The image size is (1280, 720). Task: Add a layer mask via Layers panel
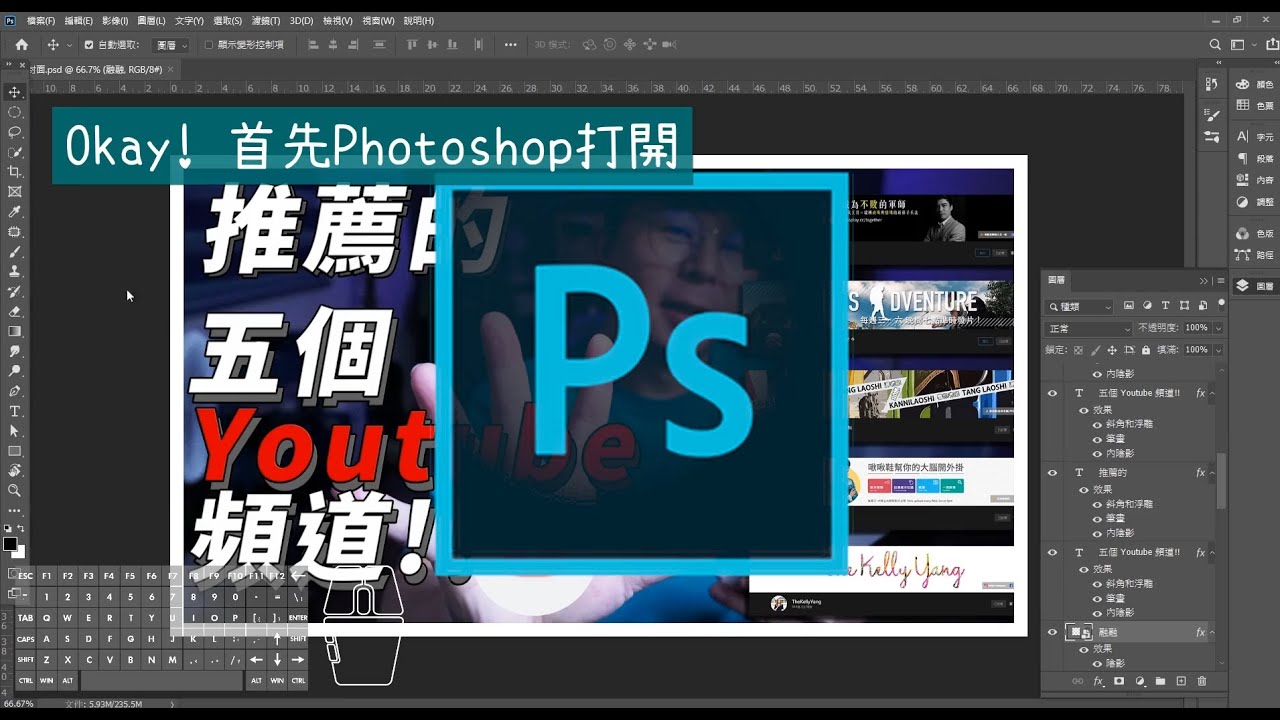coord(1119,681)
